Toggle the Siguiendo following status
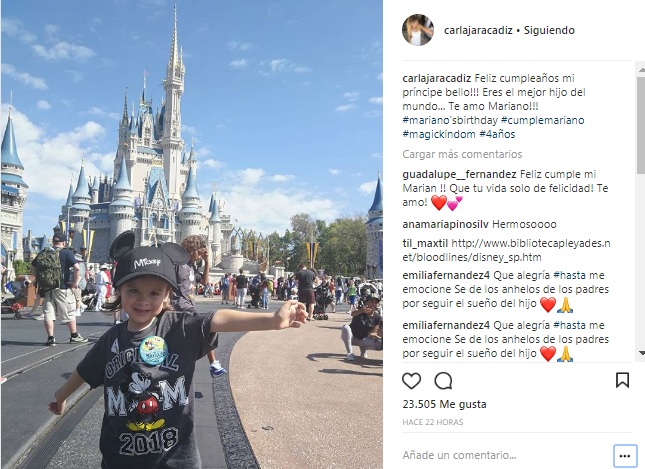Viewport: 645px width, 469px height. point(549,30)
